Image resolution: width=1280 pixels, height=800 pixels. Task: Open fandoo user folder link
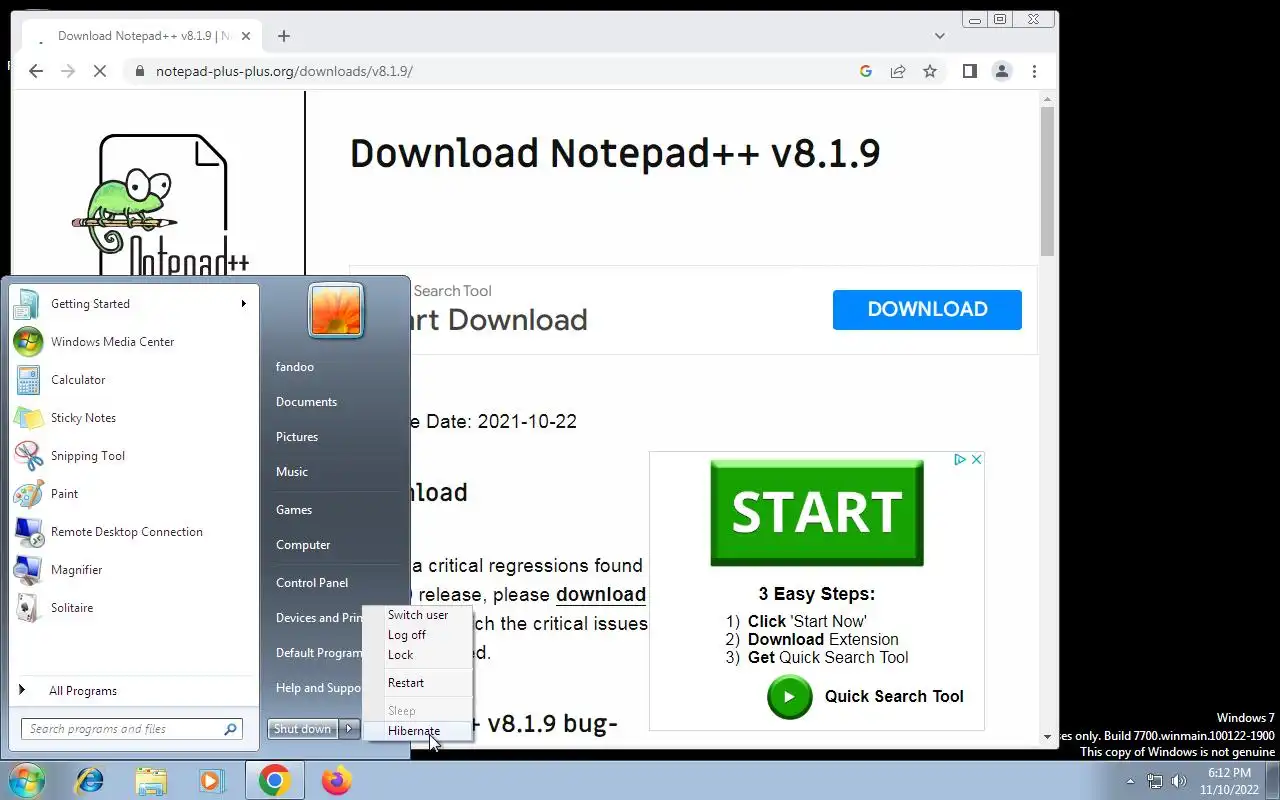click(x=295, y=367)
